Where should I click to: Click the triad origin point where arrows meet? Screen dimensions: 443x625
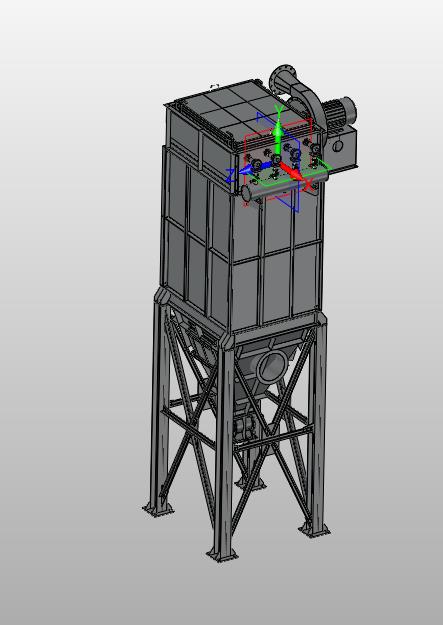point(277,161)
